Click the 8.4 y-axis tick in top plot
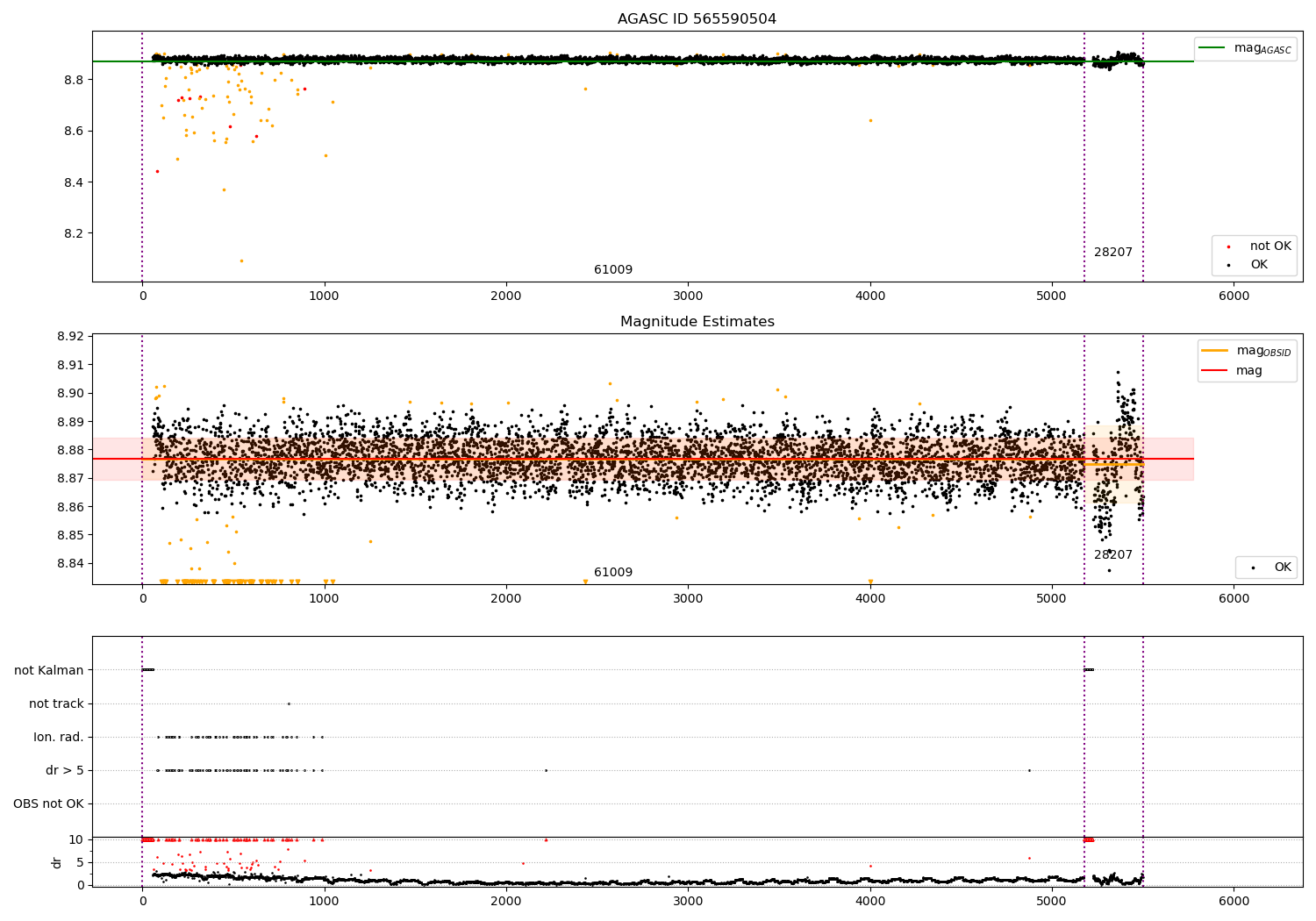Screen dimensions: 1316x921 [74, 182]
